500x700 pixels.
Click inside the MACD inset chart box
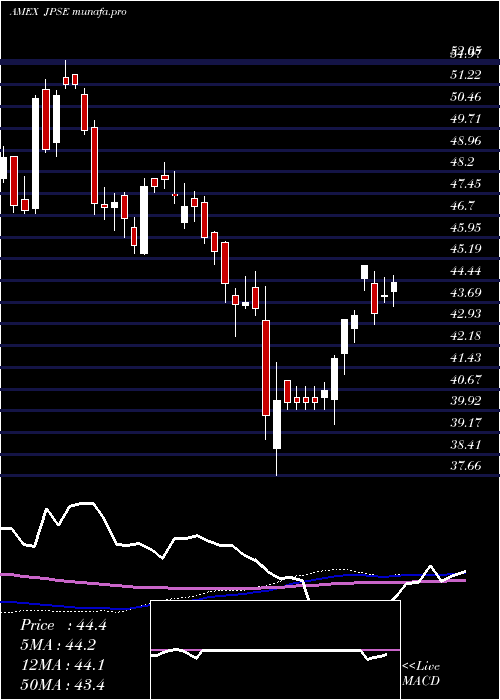pyautogui.click(x=275, y=650)
